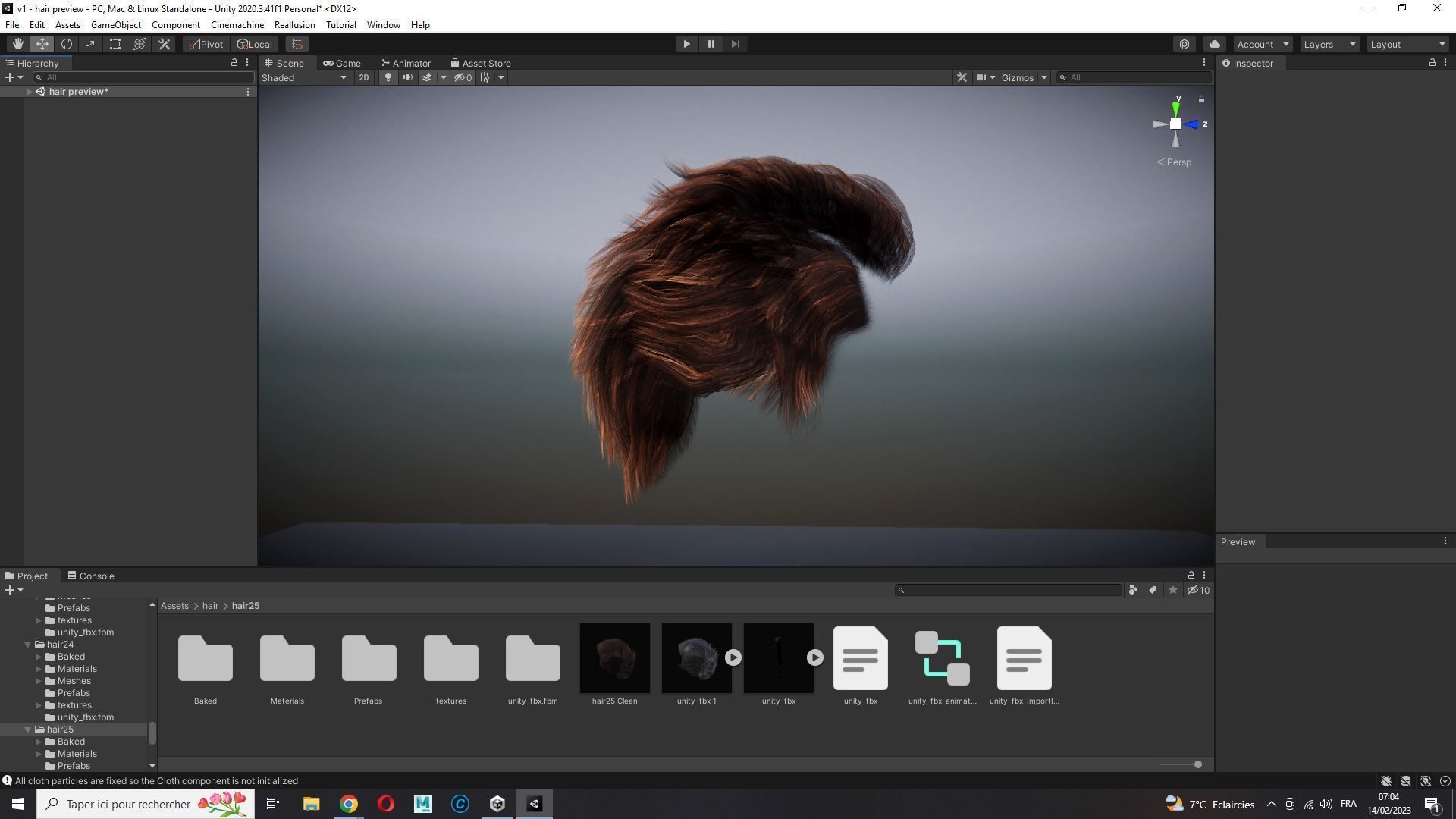Lock the Inspector panel padlock icon

(1432, 63)
